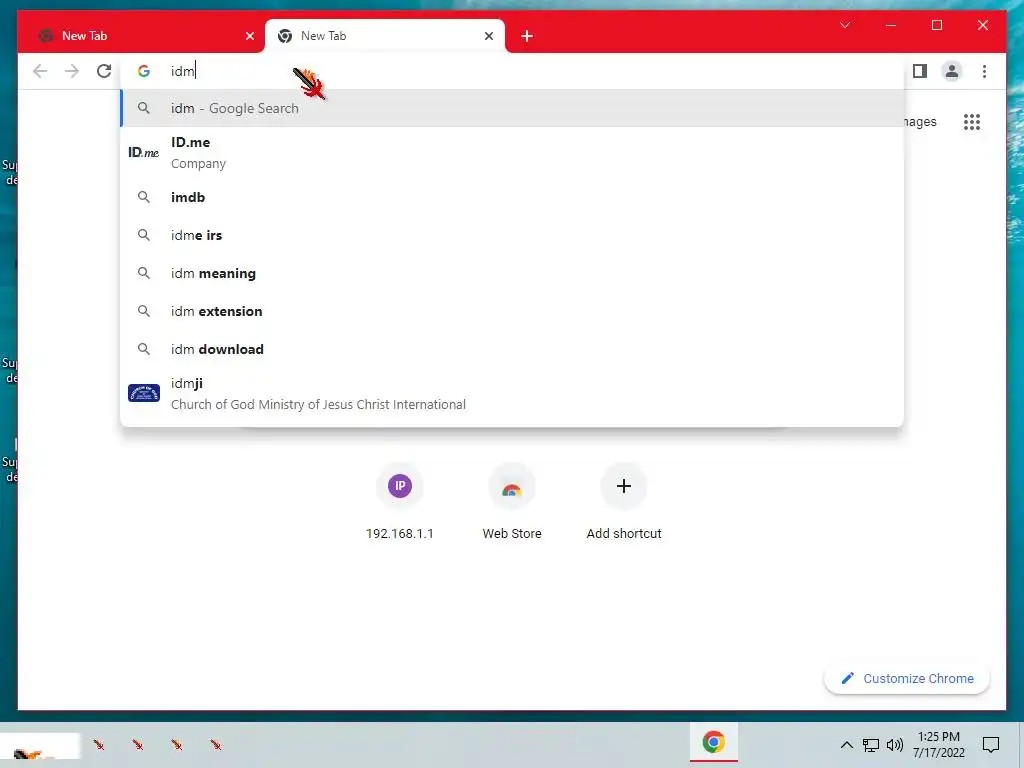The width and height of the screenshot is (1024, 768).
Task: Choose the idmji Church of God suggestion
Action: pos(513,394)
